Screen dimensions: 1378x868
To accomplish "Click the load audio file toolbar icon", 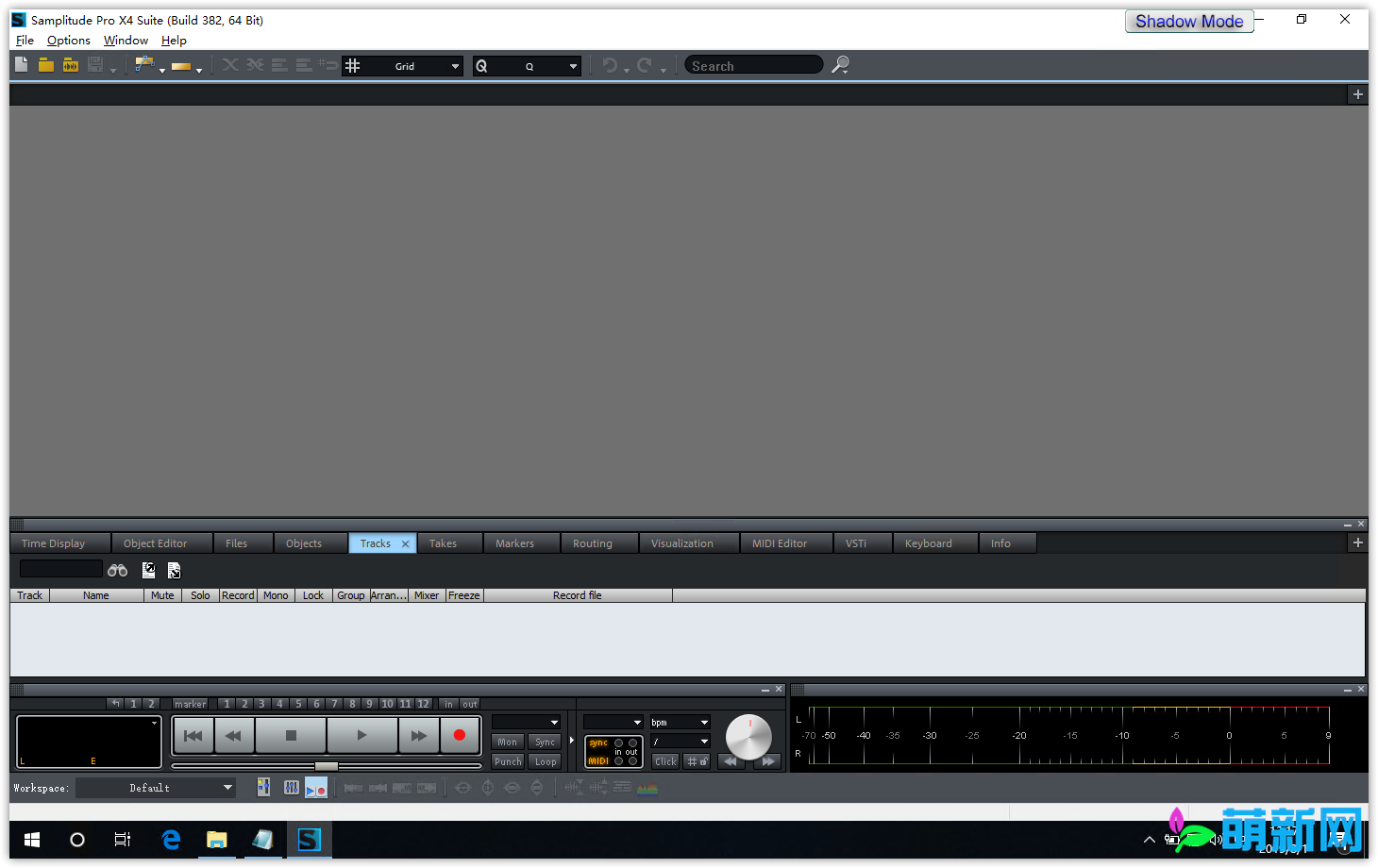I will [71, 65].
